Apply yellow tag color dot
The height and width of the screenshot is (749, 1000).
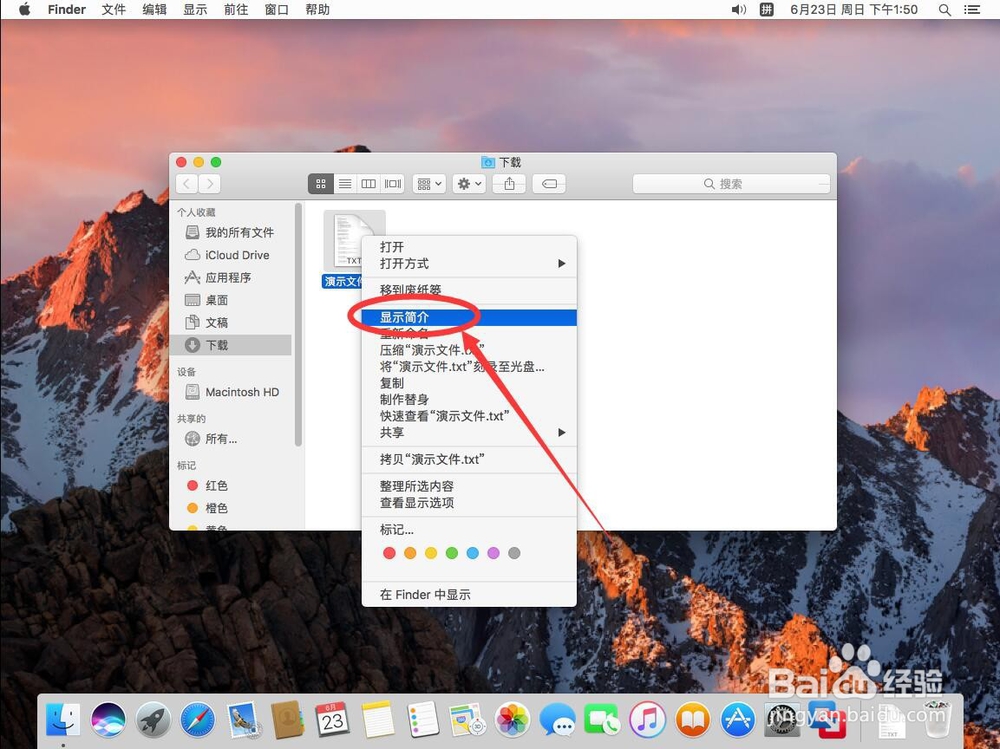[x=431, y=553]
